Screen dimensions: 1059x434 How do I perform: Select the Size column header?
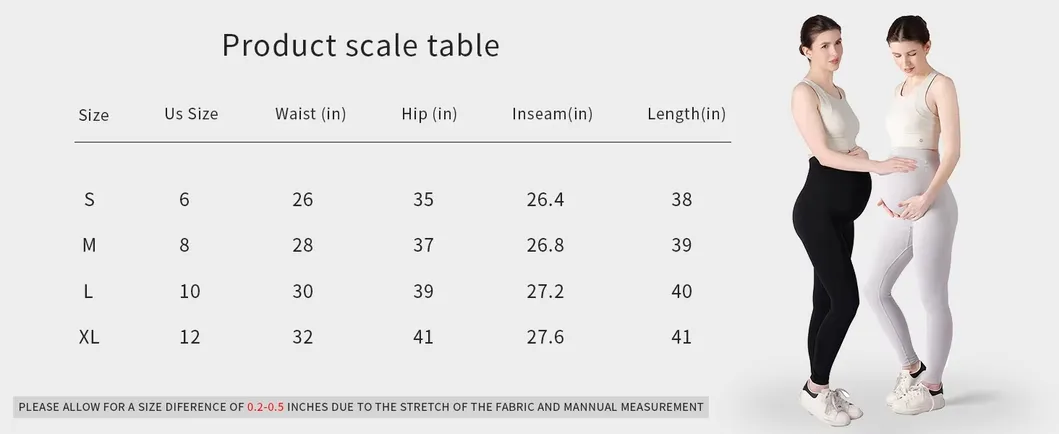click(93, 115)
